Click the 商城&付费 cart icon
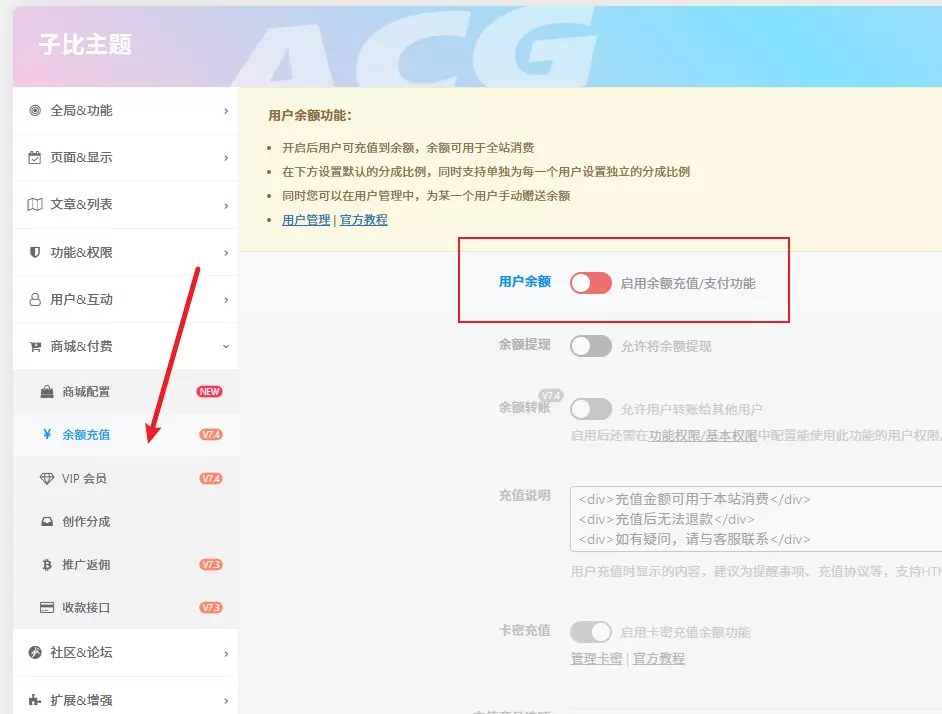 [x=35, y=346]
